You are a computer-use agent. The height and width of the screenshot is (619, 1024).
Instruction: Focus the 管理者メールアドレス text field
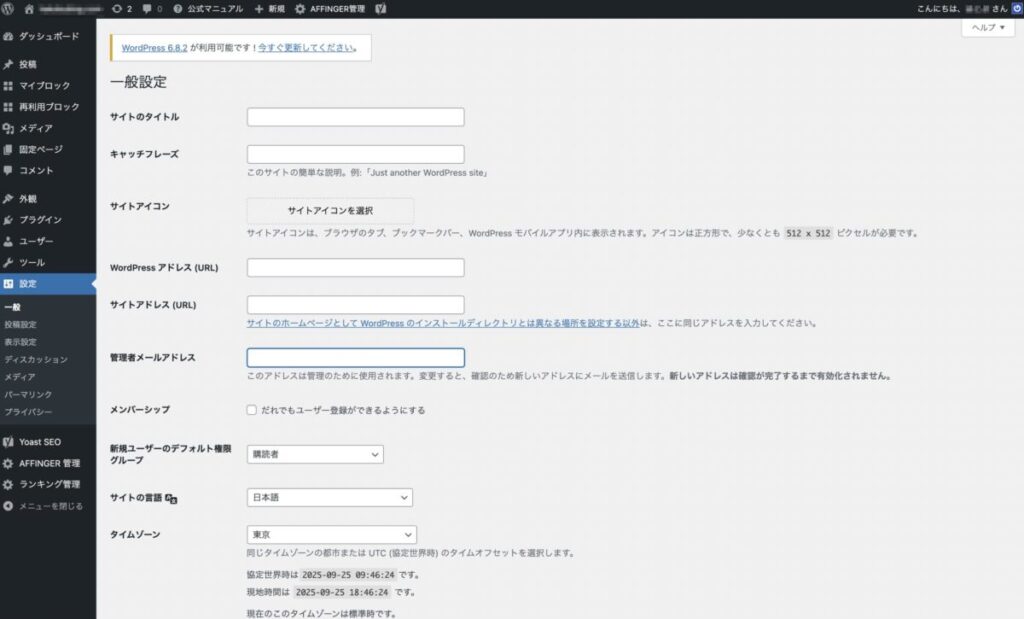(355, 357)
